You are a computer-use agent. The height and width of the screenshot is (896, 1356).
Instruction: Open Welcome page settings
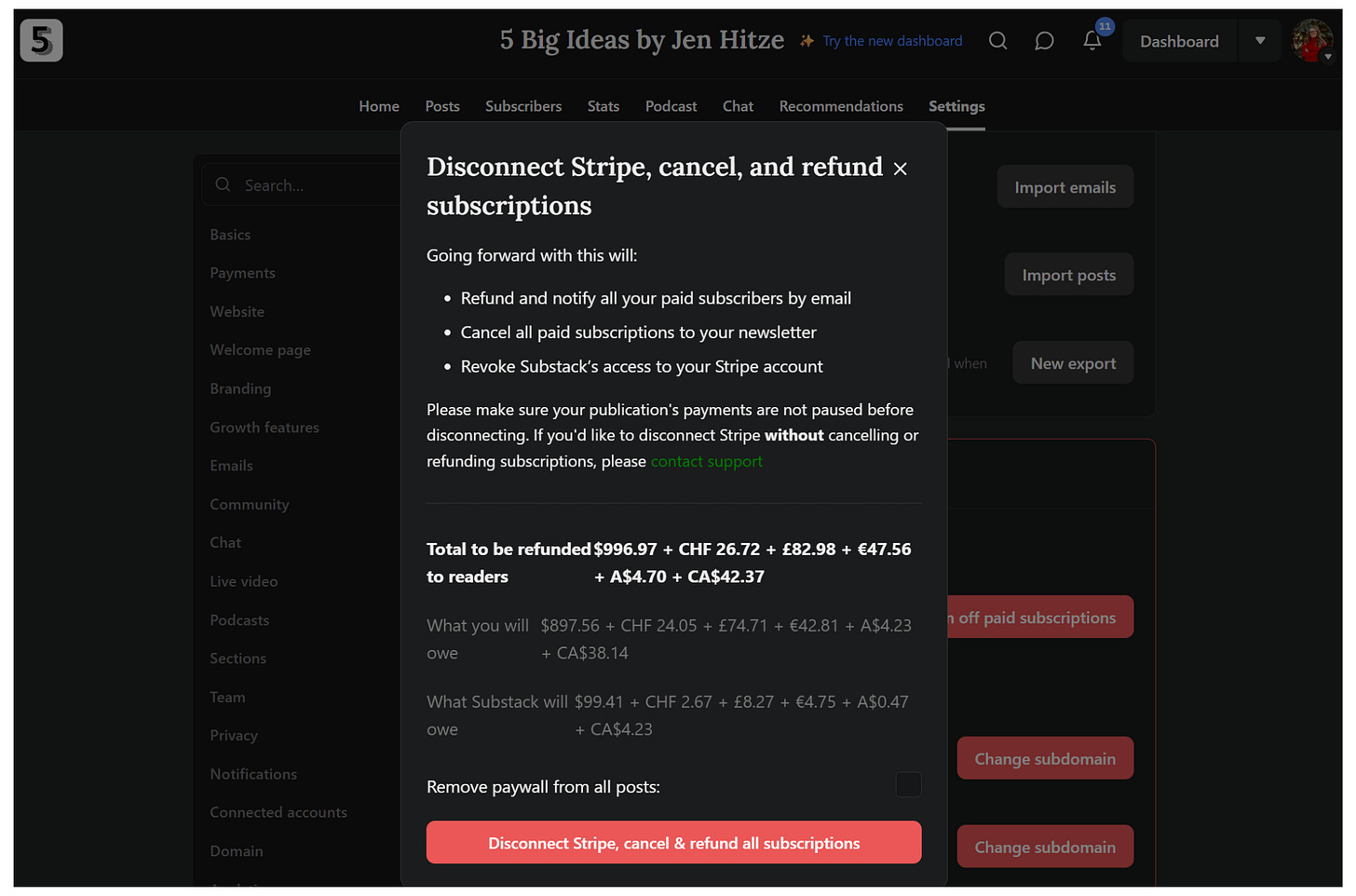tap(260, 350)
